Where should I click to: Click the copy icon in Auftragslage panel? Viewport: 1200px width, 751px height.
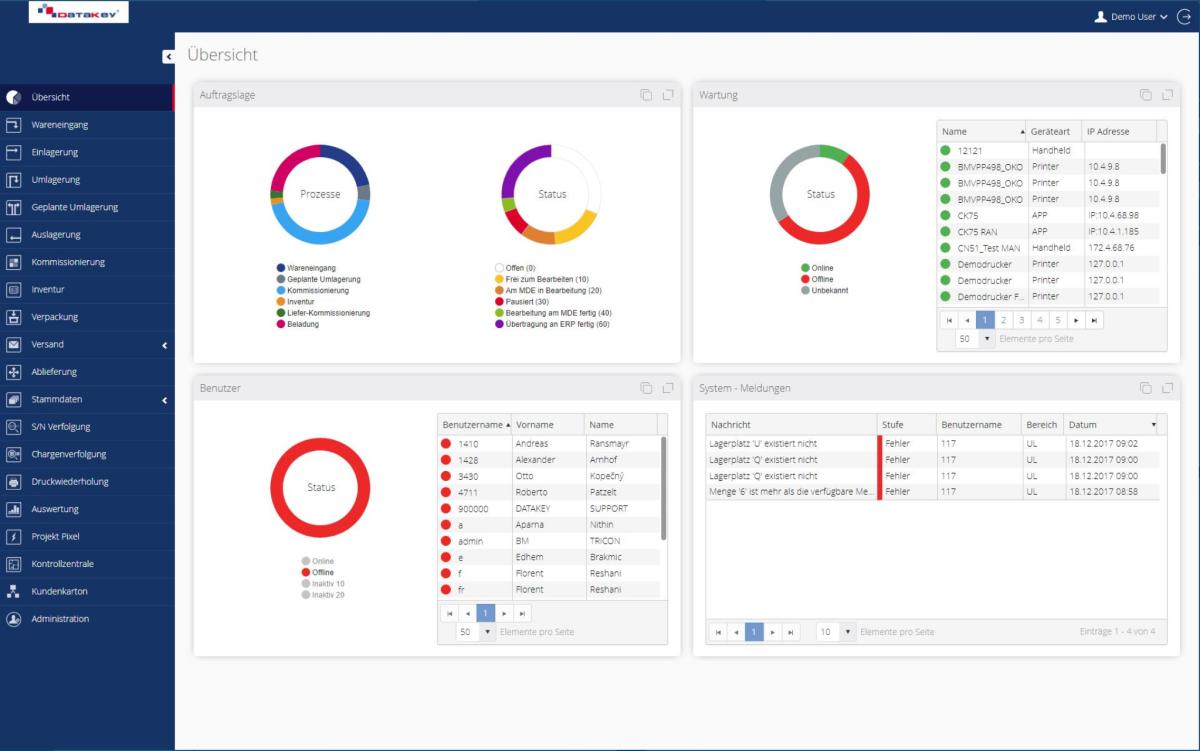pos(646,95)
